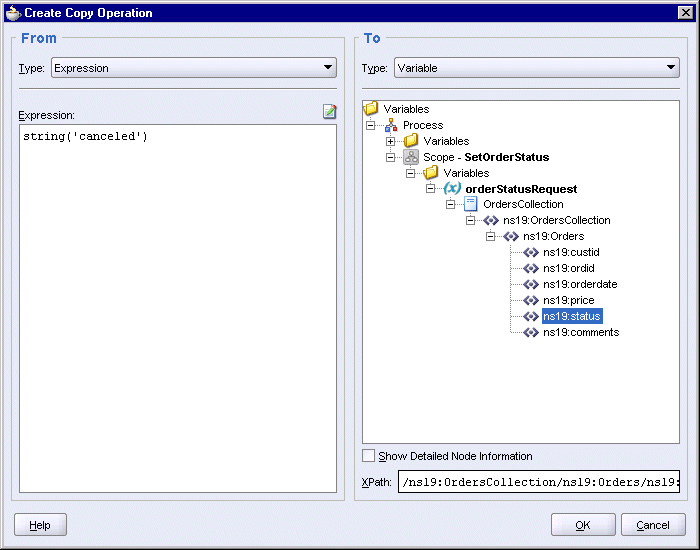Select the ns19:ordid tree item
Screen dimensions: 700x550
coord(569,268)
